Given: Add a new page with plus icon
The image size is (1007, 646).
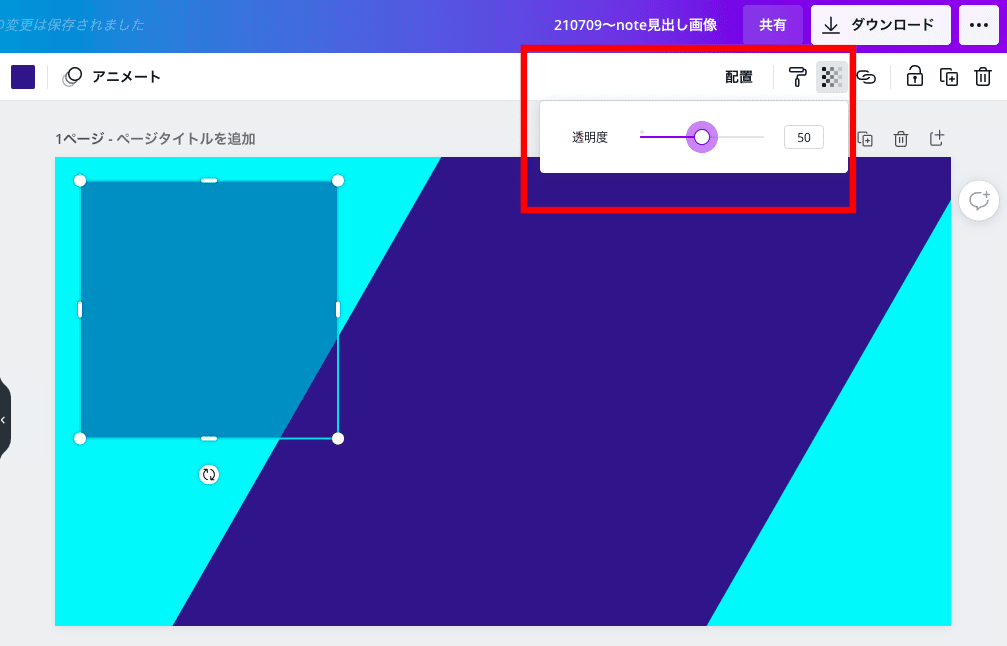Looking at the screenshot, I should (937, 138).
